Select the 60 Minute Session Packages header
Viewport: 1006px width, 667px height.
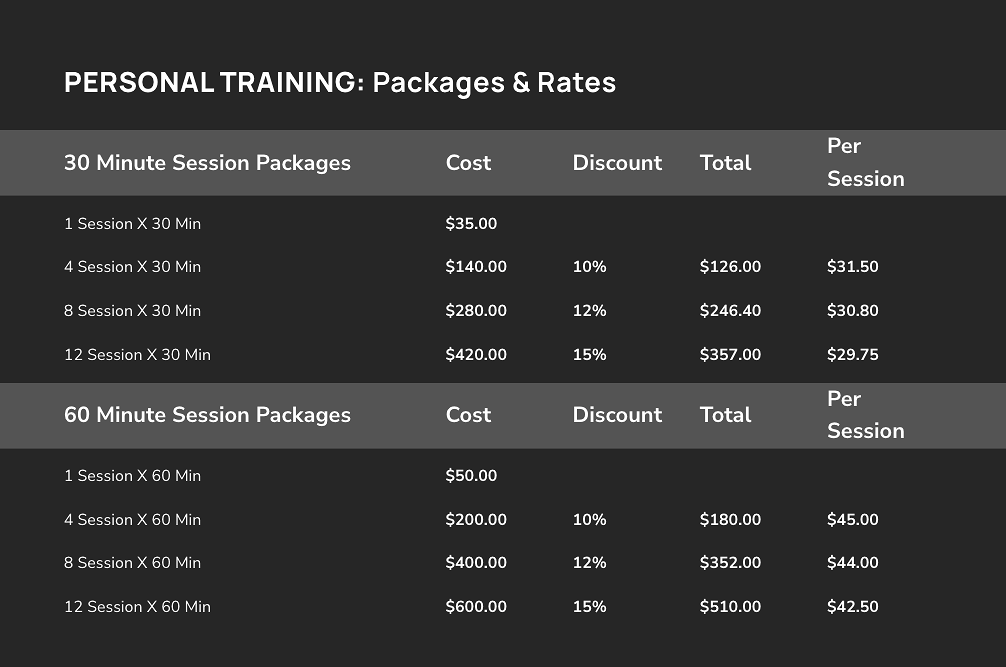pos(207,415)
